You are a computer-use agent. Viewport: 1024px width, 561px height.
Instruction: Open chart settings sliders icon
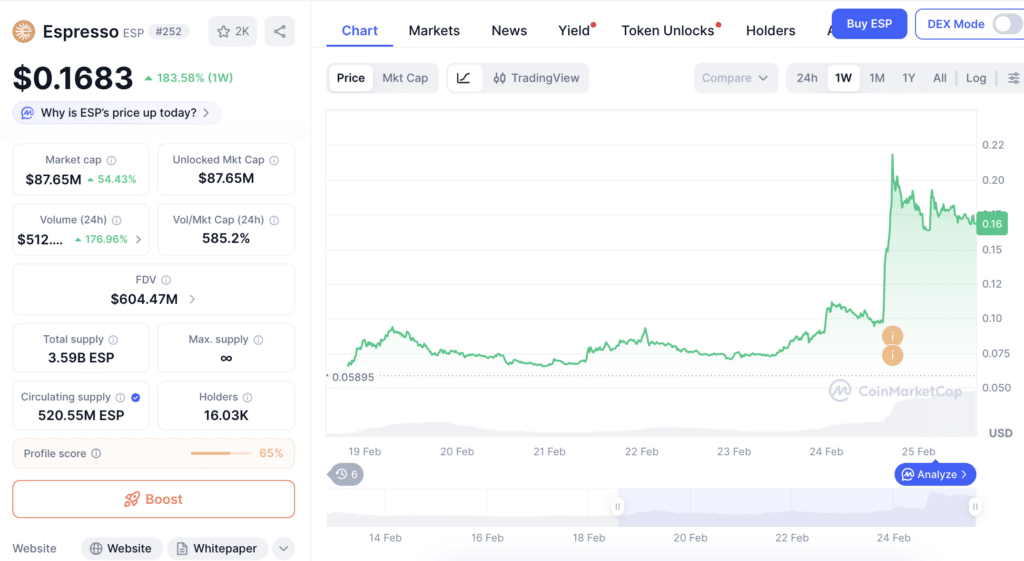(1014, 78)
